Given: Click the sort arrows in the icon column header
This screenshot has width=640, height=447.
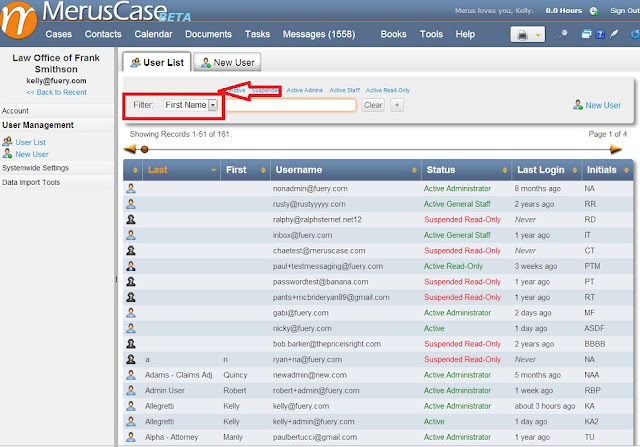Looking at the screenshot, I should pyautogui.click(x=135, y=170).
